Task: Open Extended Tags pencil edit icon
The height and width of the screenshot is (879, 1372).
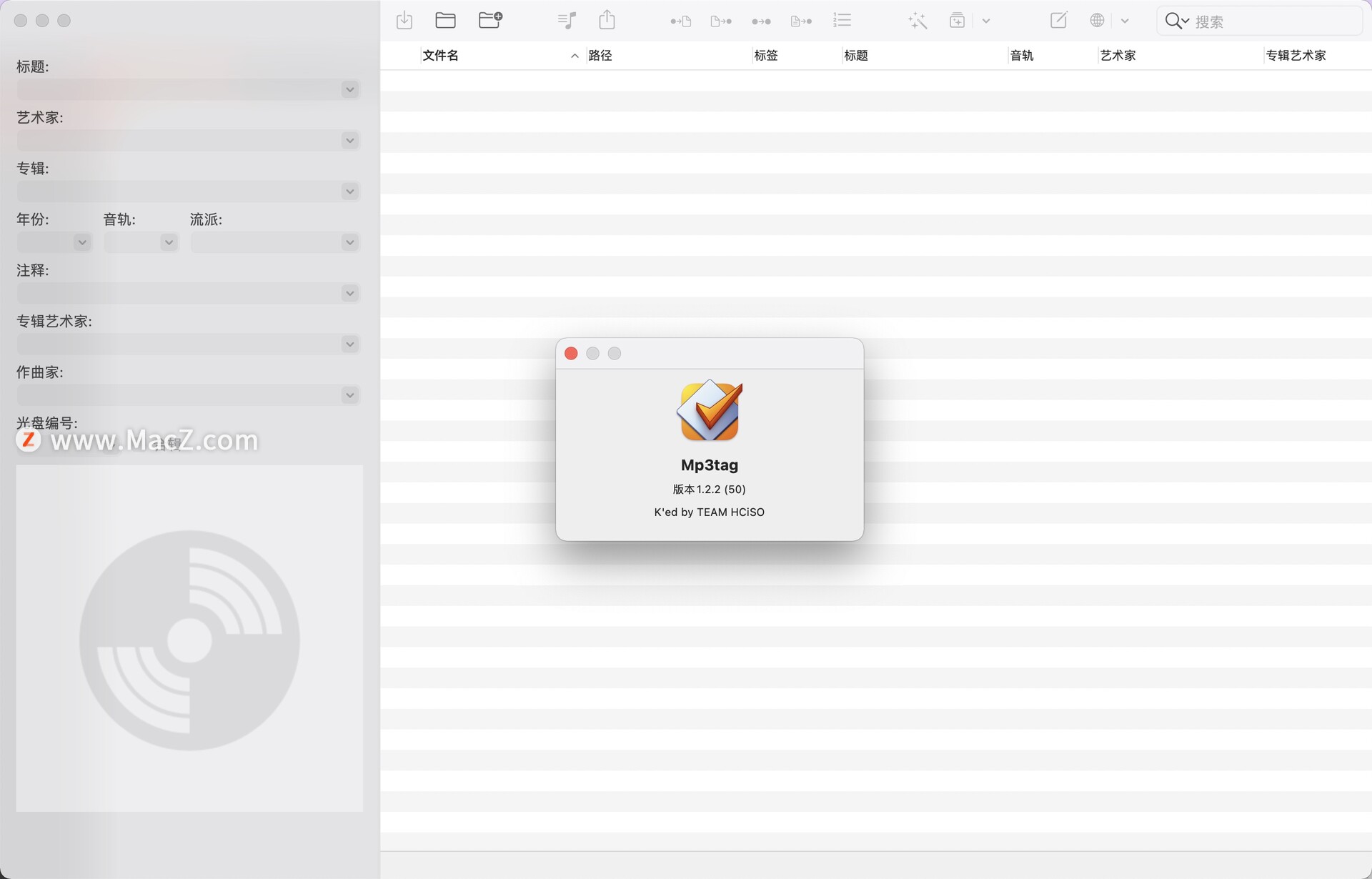Action: (1058, 20)
